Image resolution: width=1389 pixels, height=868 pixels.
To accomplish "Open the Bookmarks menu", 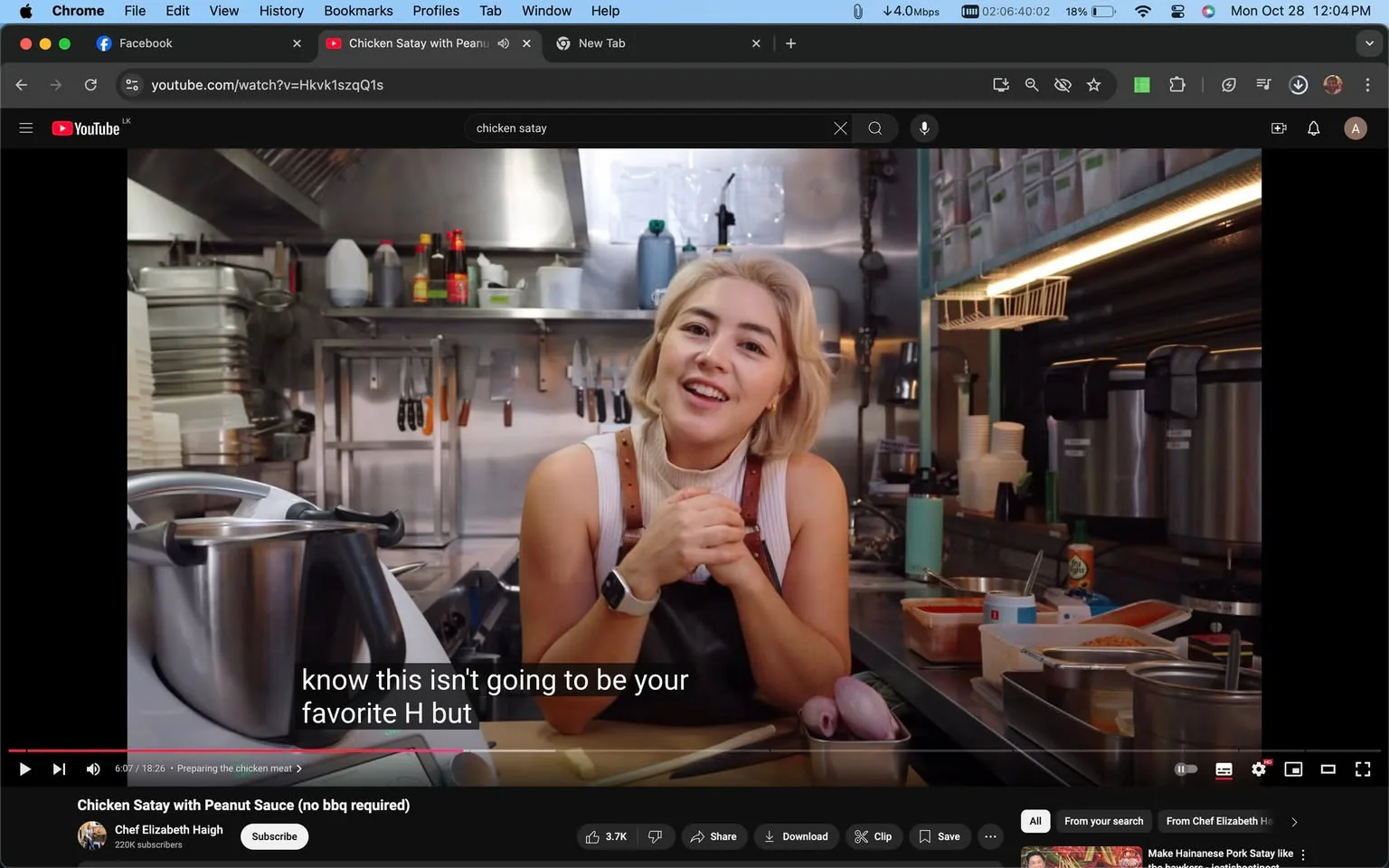I will click(x=358, y=11).
